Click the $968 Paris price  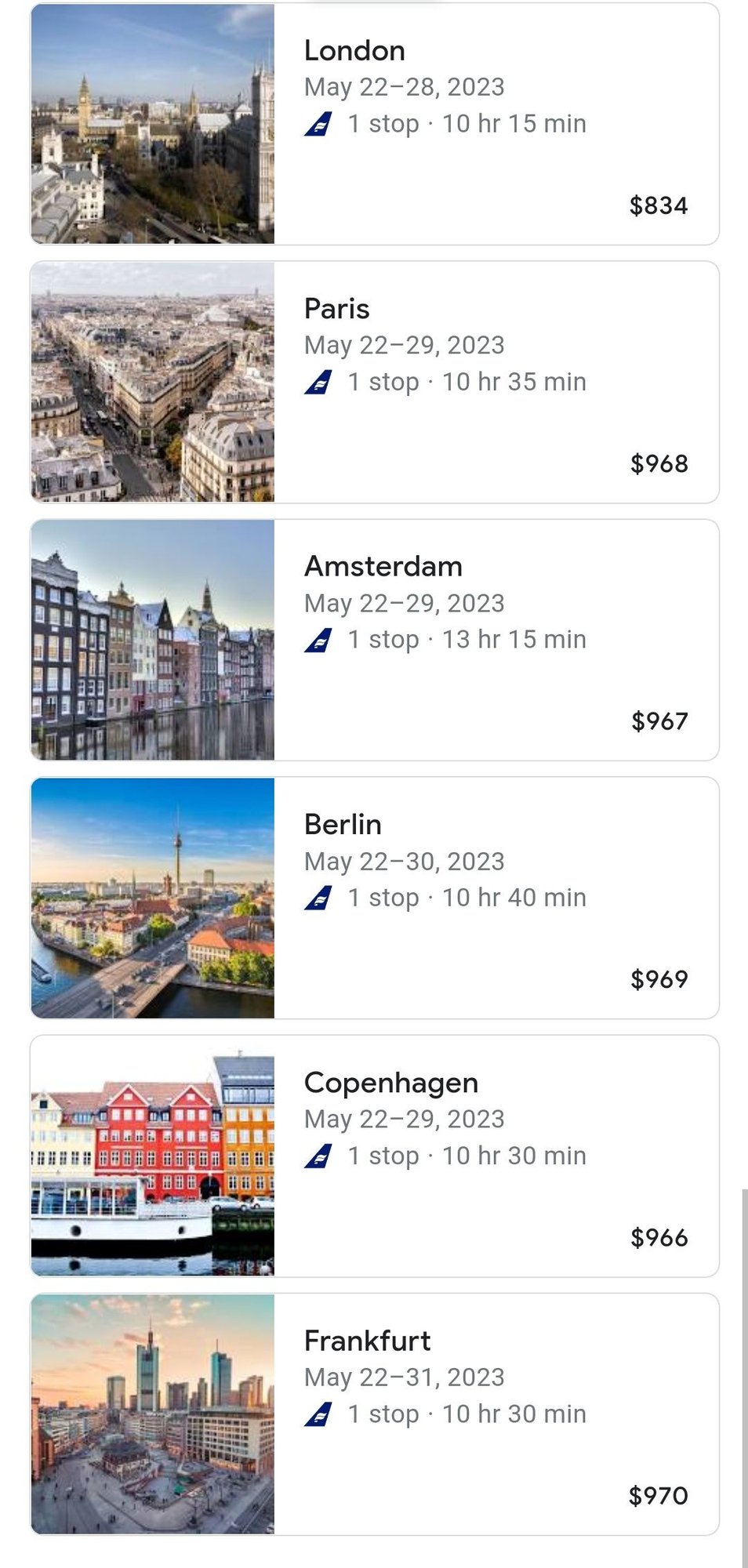659,463
